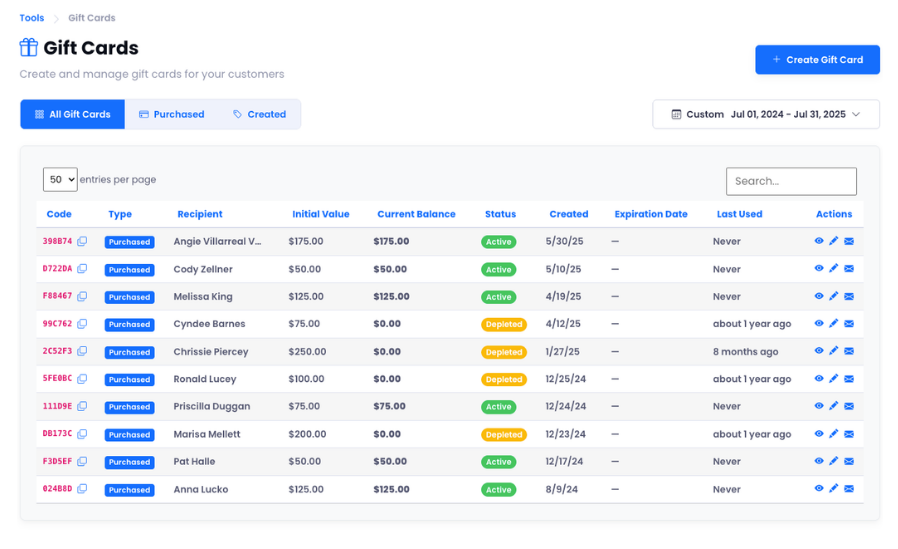This screenshot has width=898, height=549.
Task: Click gift card code 2C52F3
Action: click(x=57, y=351)
